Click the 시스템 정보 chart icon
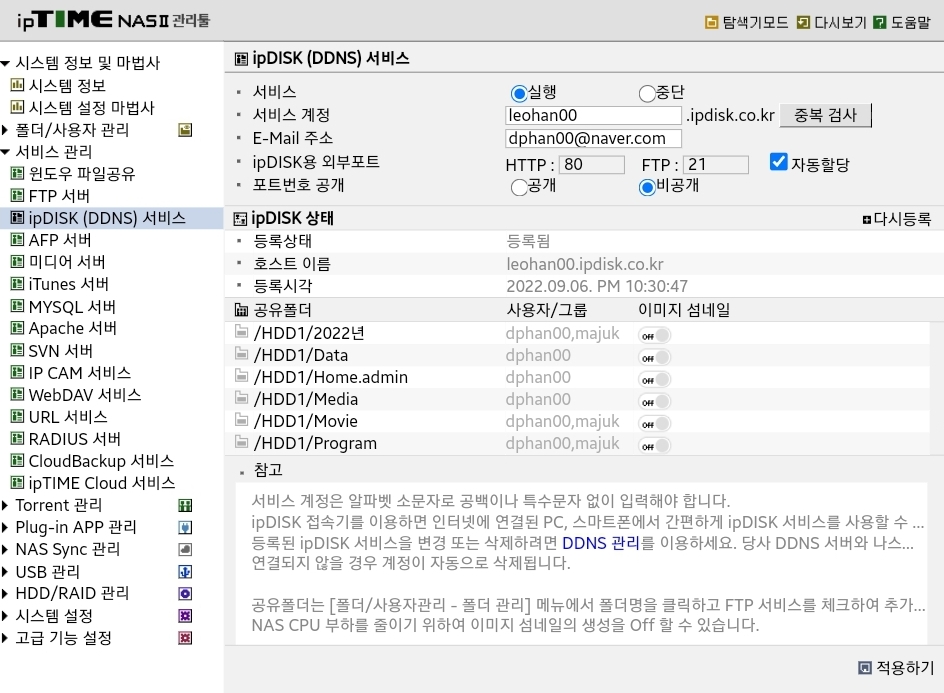Image resolution: width=944 pixels, height=693 pixels. [x=17, y=85]
